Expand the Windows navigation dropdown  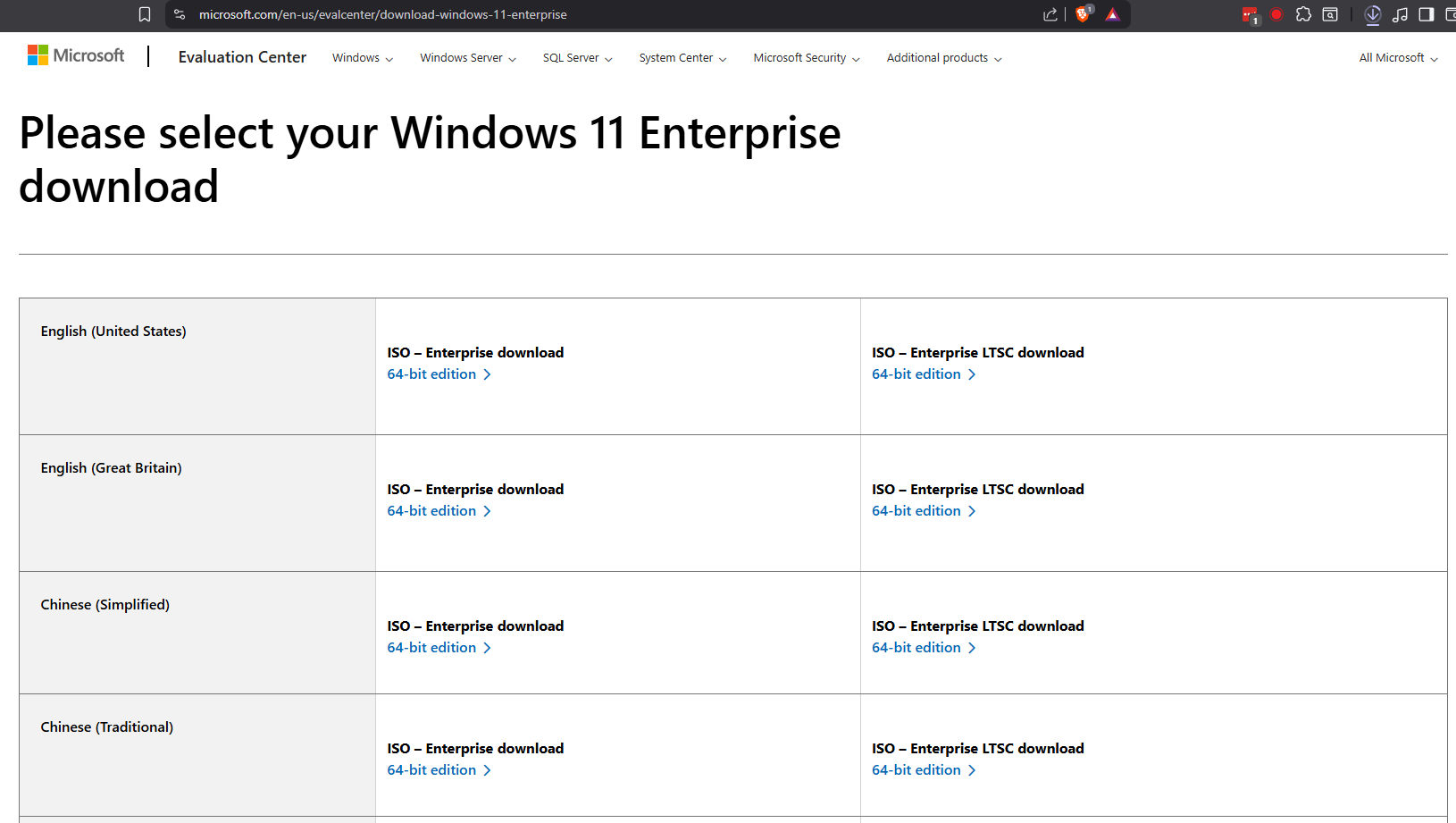click(363, 58)
